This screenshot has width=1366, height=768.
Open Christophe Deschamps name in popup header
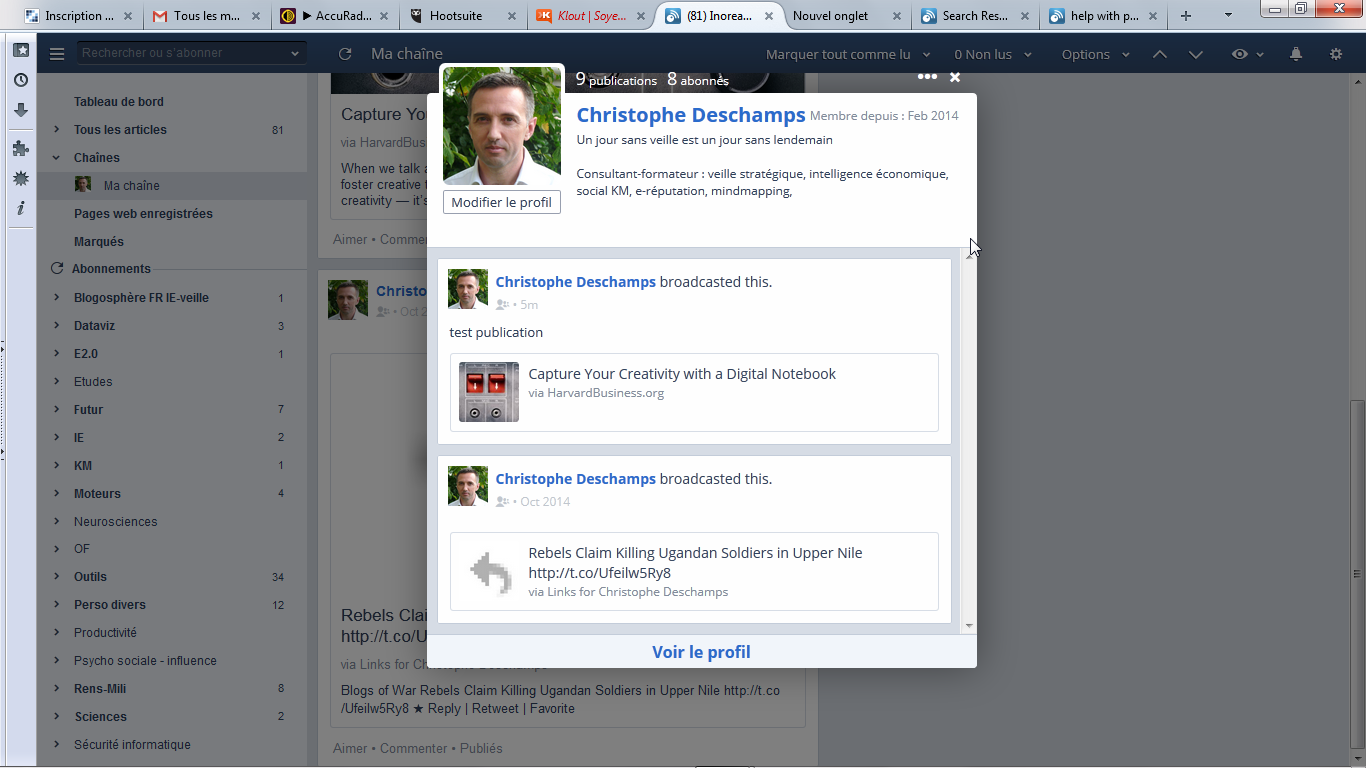691,115
